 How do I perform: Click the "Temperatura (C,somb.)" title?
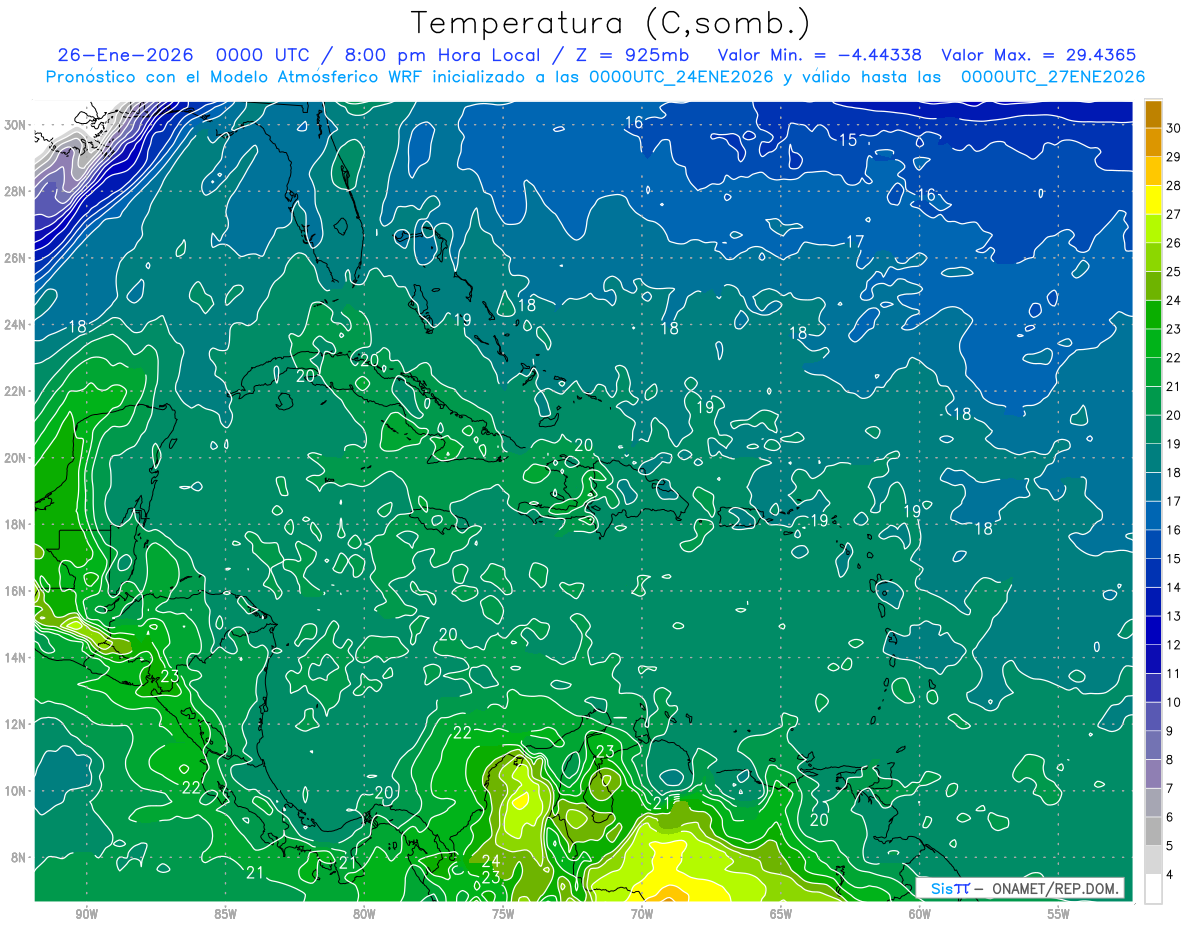[610, 23]
